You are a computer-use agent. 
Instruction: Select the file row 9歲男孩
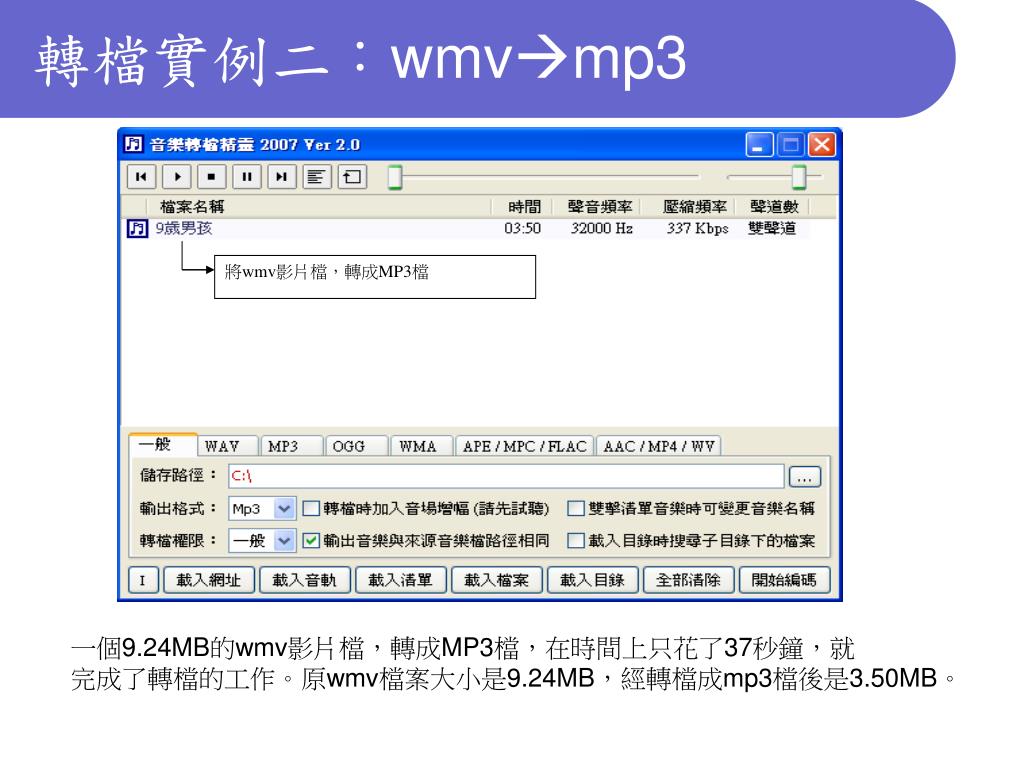click(x=467, y=229)
